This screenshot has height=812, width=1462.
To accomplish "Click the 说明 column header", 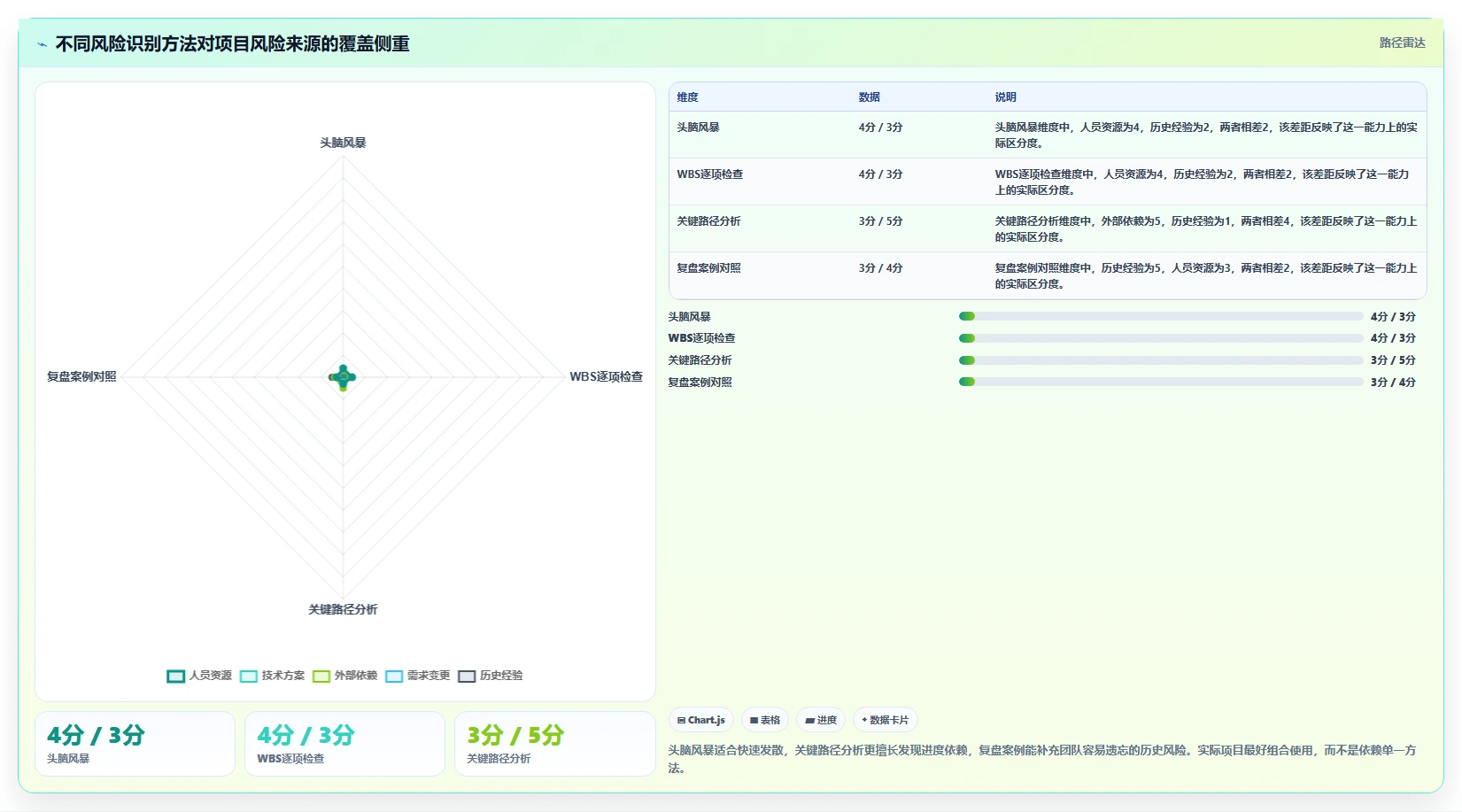I will click(x=1006, y=97).
